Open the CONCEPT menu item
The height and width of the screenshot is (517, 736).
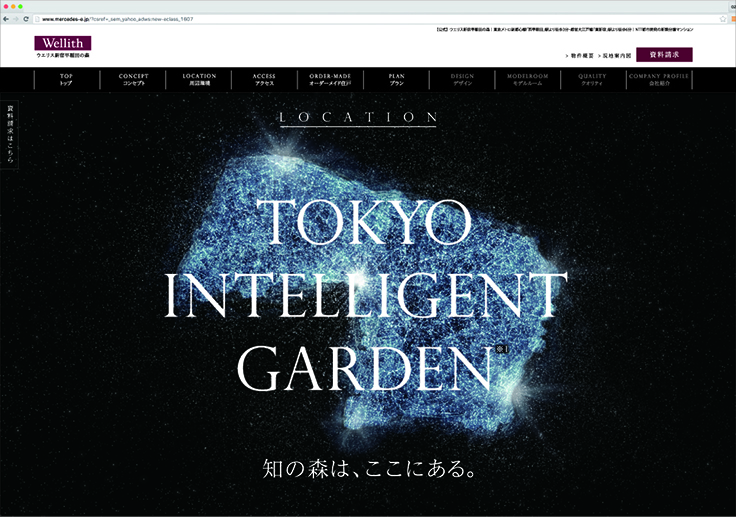pyautogui.click(x=133, y=80)
